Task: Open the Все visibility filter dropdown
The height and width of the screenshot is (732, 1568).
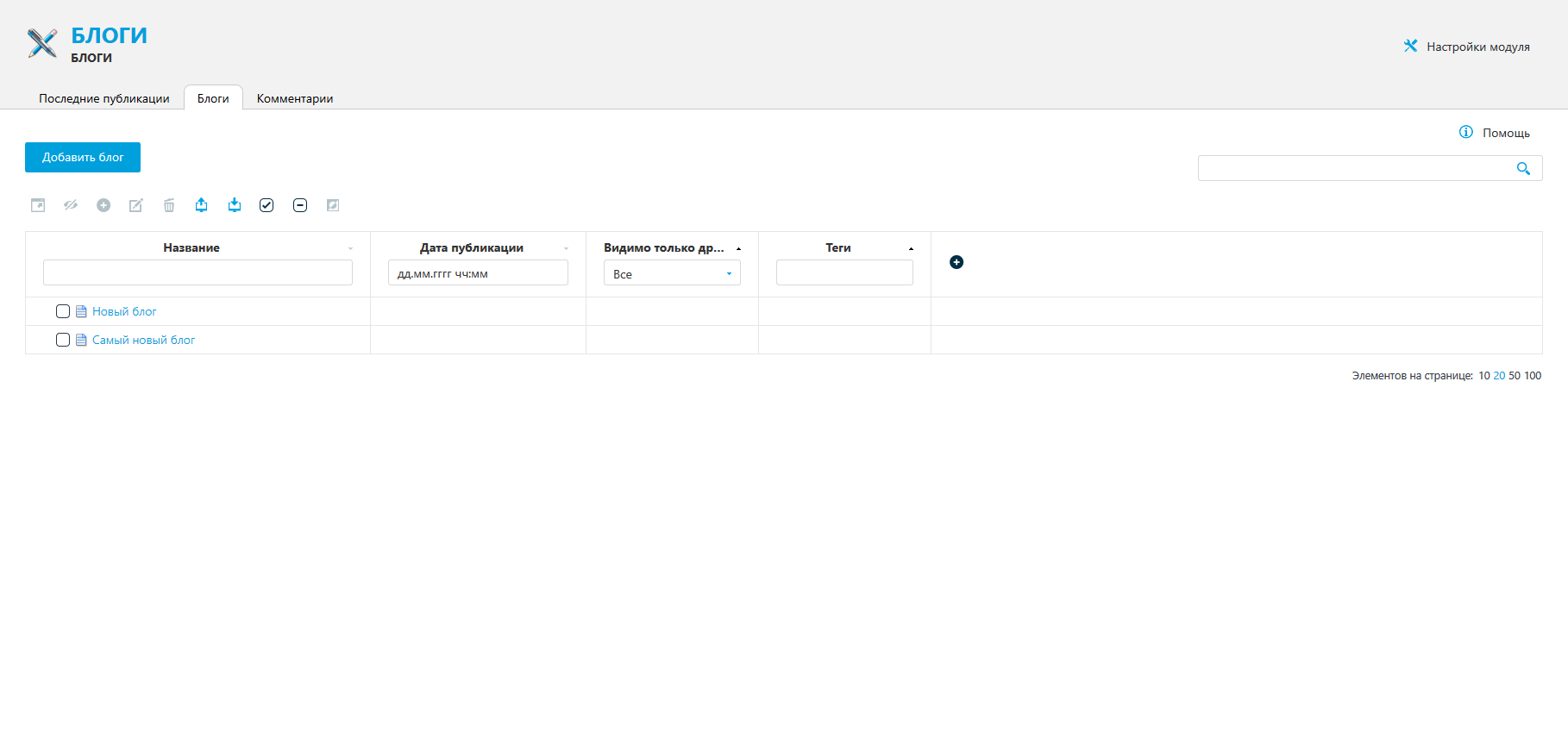Action: tap(672, 273)
